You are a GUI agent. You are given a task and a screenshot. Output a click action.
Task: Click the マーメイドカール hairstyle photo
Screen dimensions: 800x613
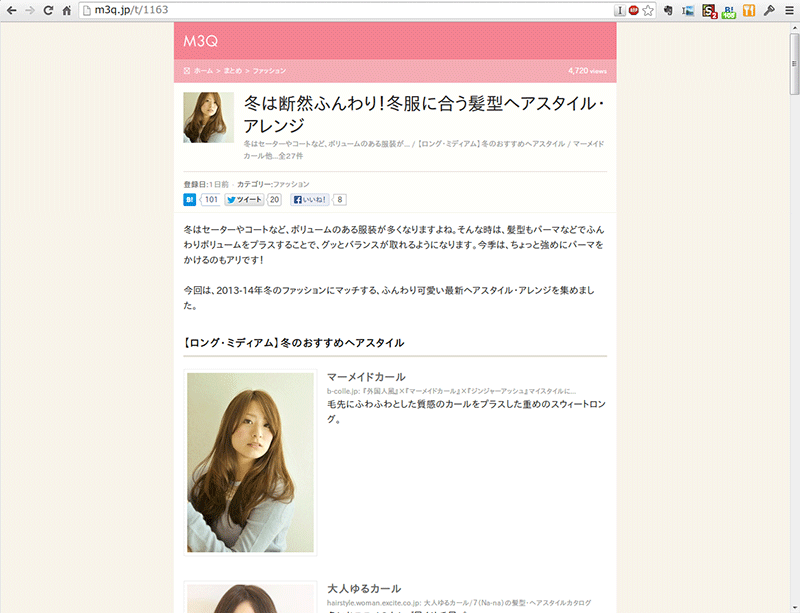(251, 462)
